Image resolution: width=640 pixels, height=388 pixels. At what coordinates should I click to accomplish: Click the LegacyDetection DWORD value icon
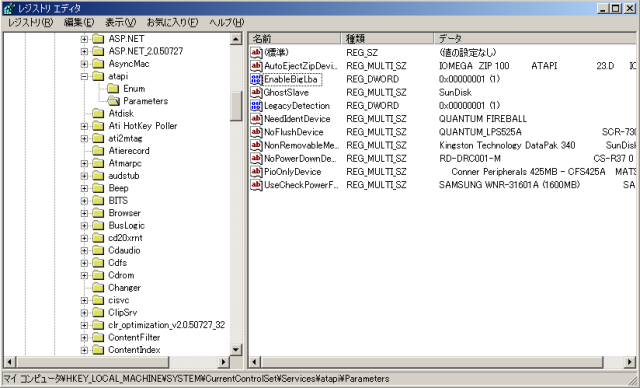(x=256, y=106)
